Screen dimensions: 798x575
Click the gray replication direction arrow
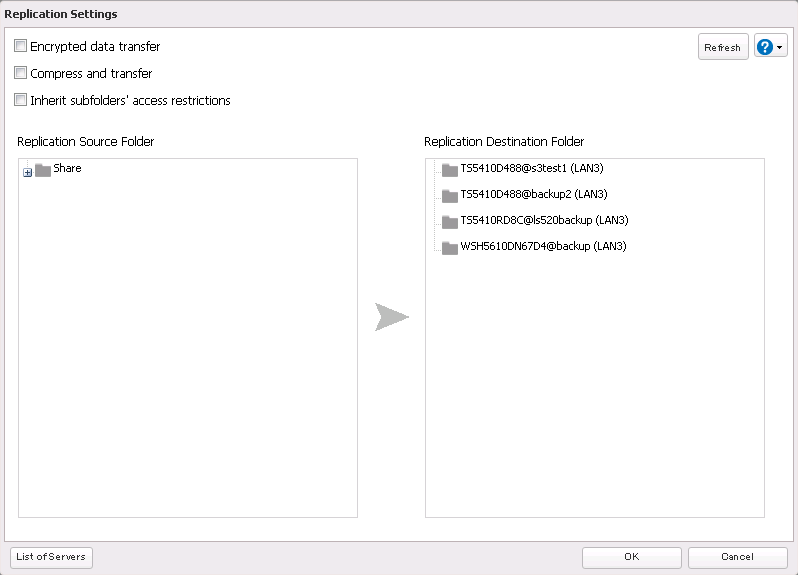[x=392, y=317]
